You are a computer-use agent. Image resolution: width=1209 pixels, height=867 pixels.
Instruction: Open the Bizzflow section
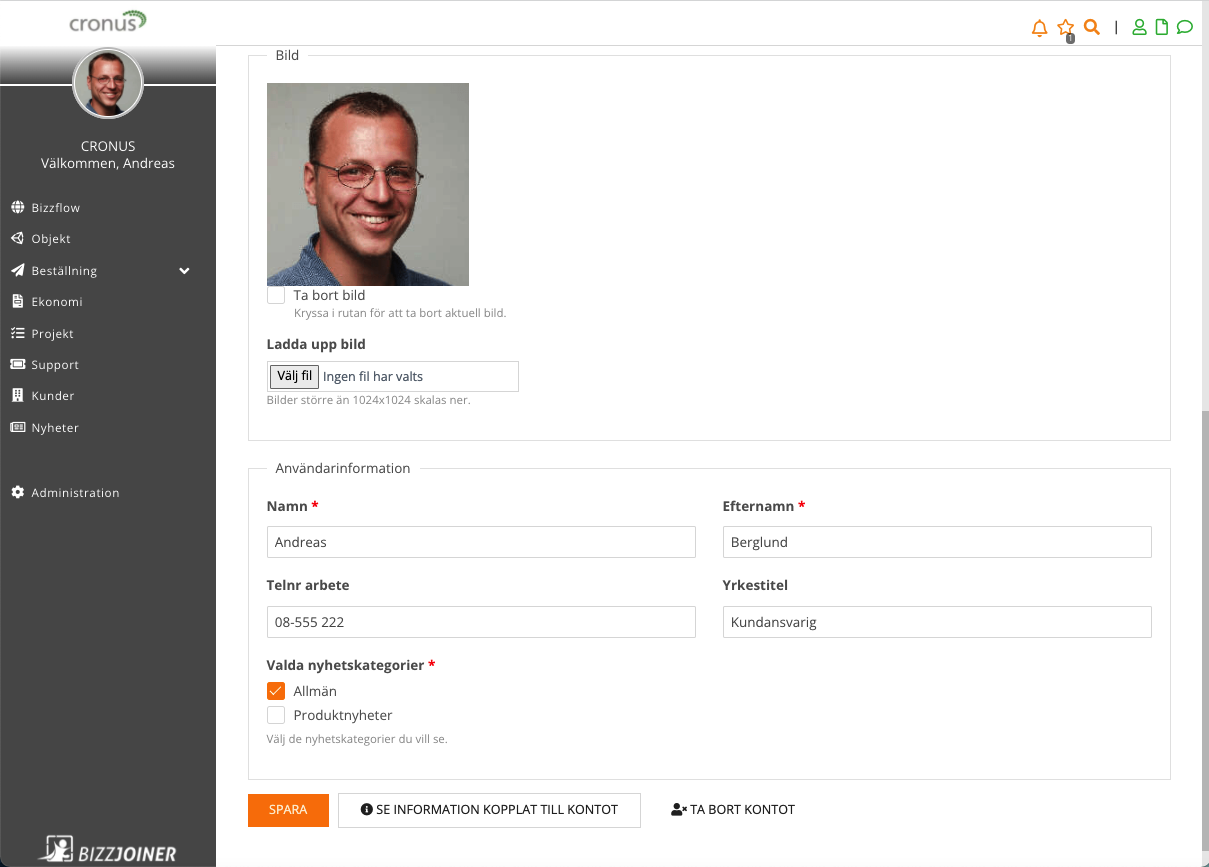(57, 207)
